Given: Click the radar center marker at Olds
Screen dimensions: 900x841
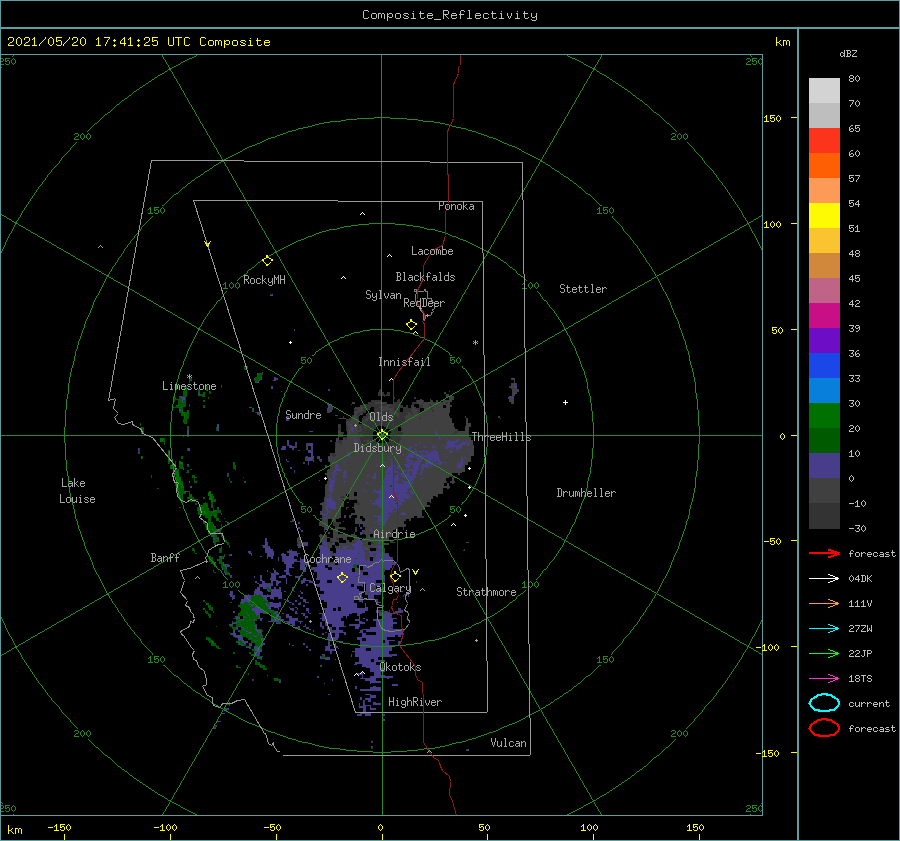Looking at the screenshot, I should 382,435.
